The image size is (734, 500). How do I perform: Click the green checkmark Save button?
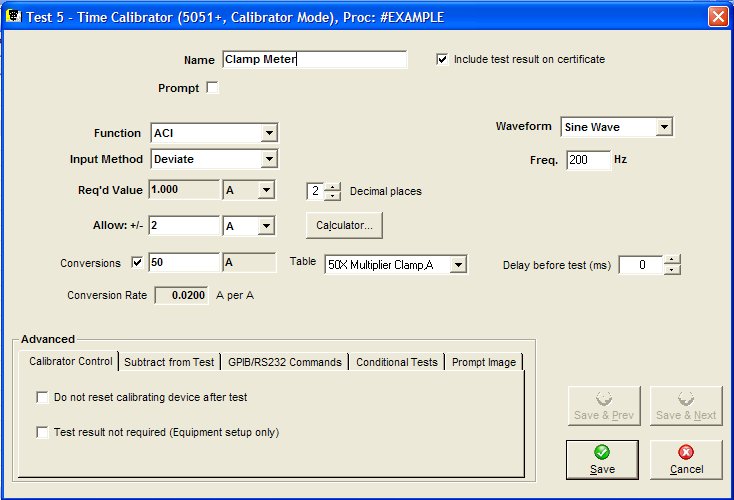coord(602,459)
